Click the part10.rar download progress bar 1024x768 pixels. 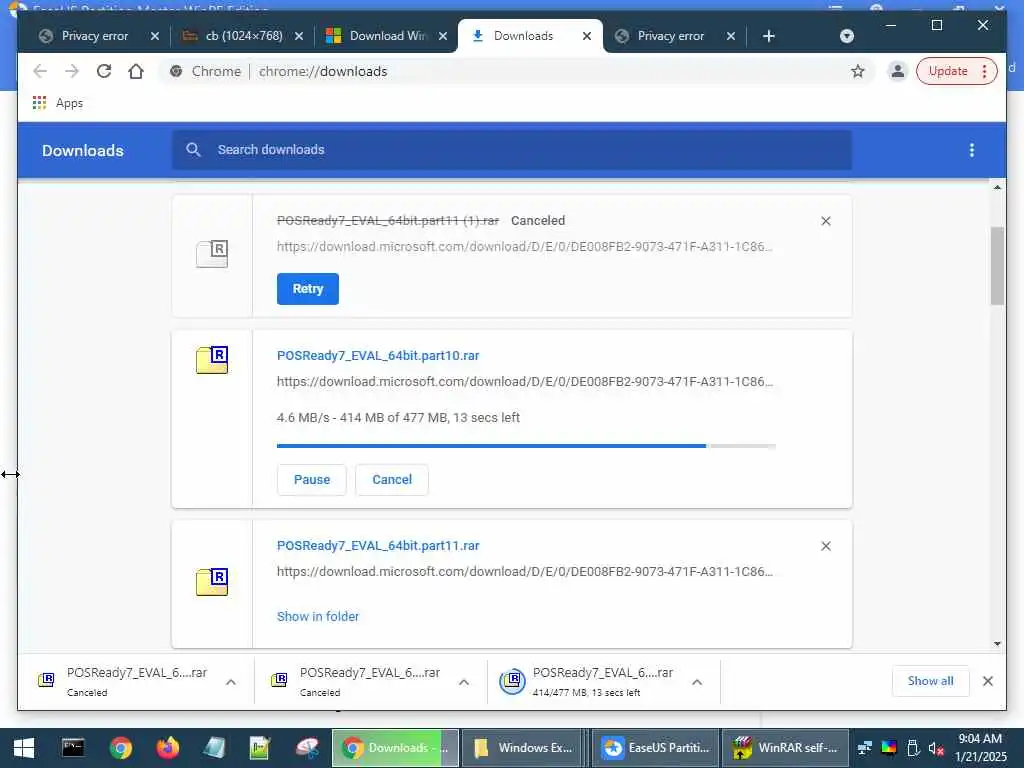coord(526,446)
